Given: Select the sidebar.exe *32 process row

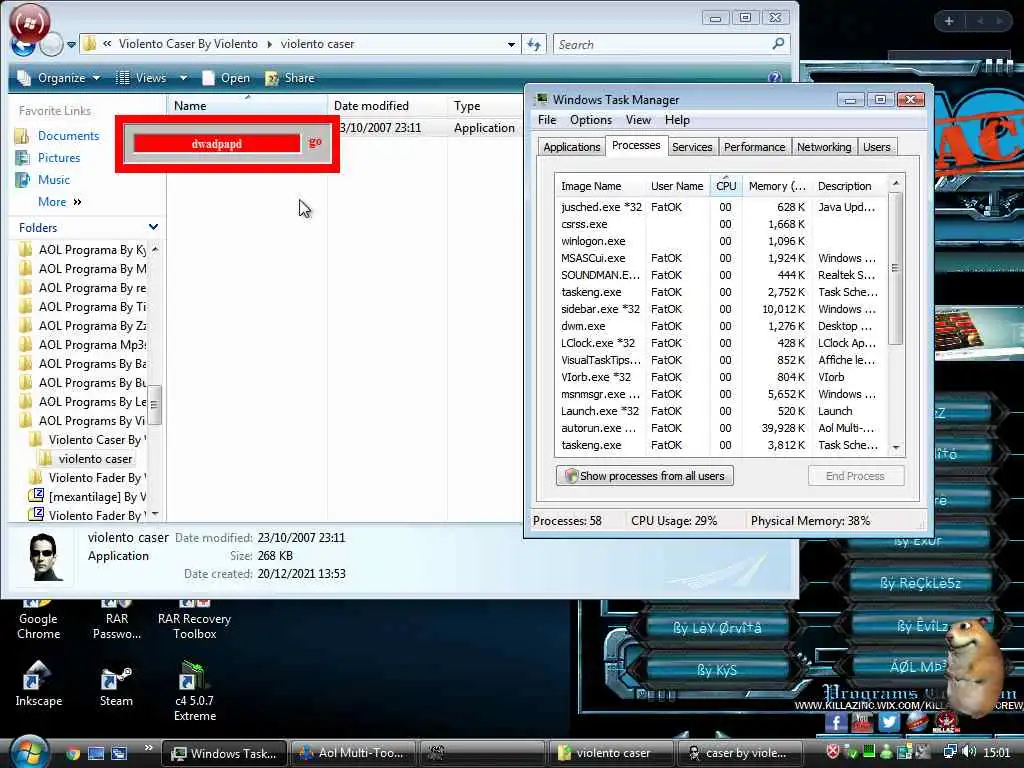Looking at the screenshot, I should tap(720, 309).
